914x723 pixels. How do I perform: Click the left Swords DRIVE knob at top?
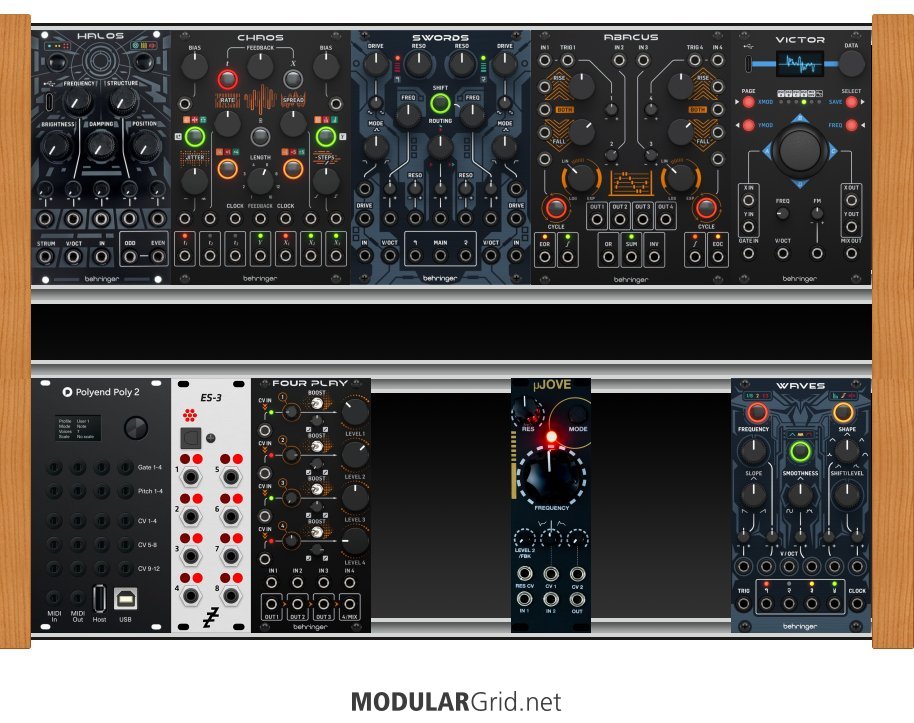tap(376, 64)
